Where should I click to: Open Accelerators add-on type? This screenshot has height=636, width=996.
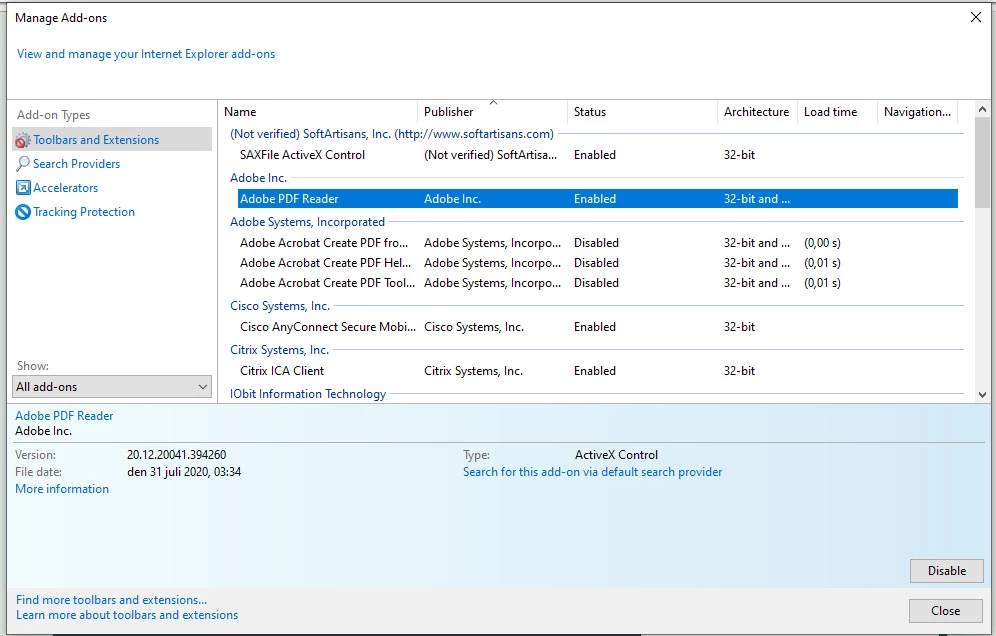[x=65, y=188]
